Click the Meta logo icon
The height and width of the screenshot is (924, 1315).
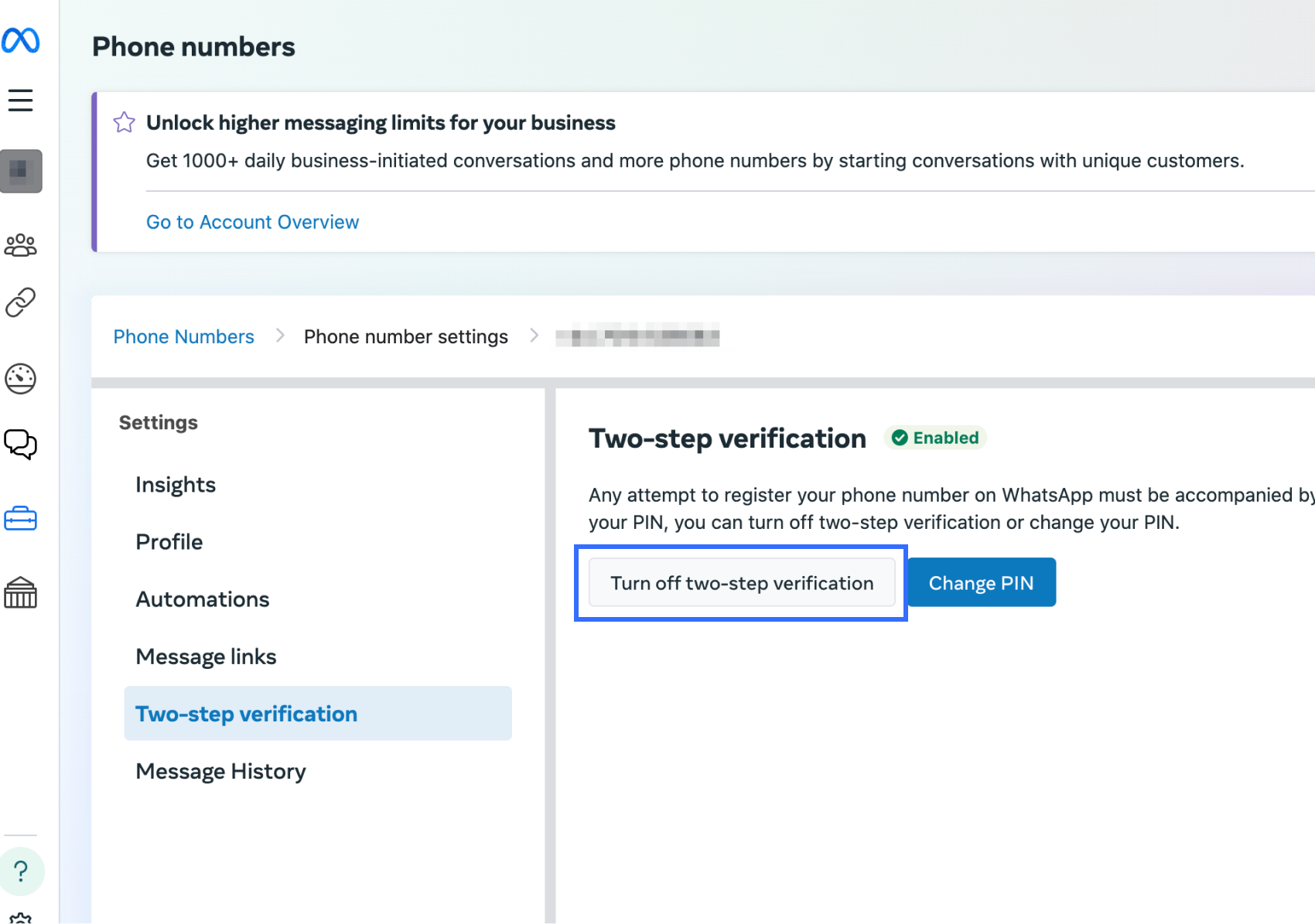(x=21, y=40)
